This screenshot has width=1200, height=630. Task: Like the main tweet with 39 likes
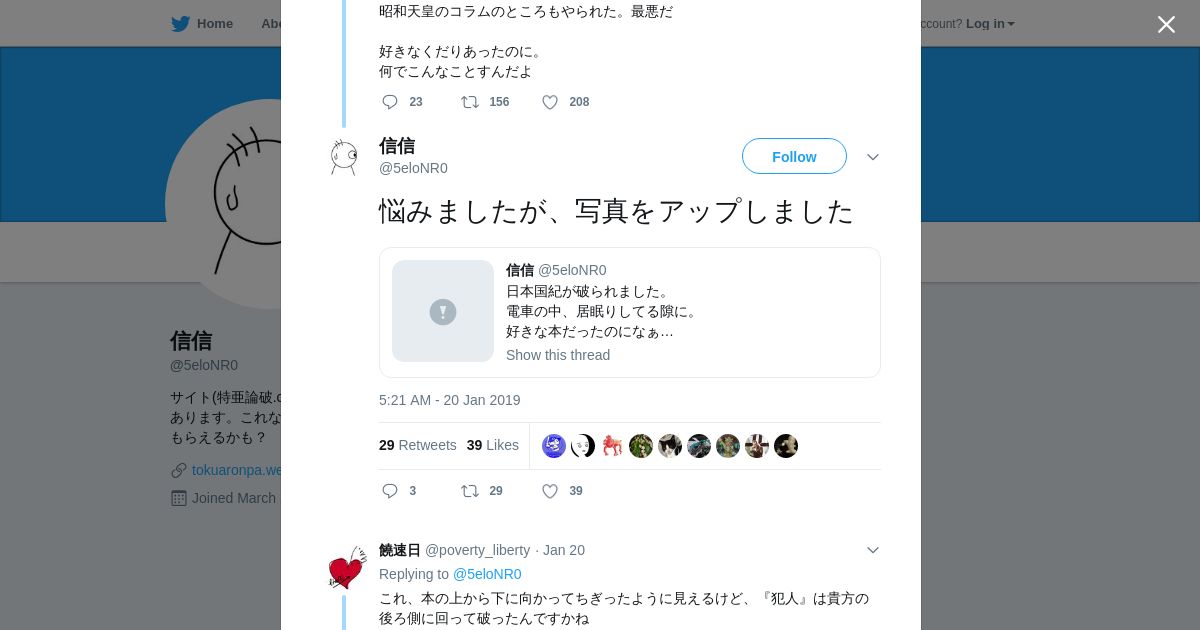(x=550, y=491)
